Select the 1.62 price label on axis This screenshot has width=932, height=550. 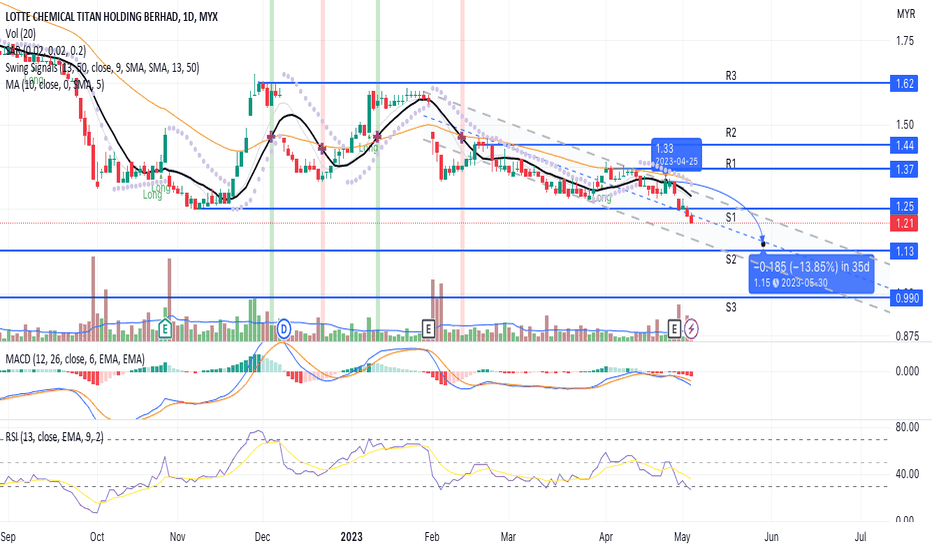904,84
